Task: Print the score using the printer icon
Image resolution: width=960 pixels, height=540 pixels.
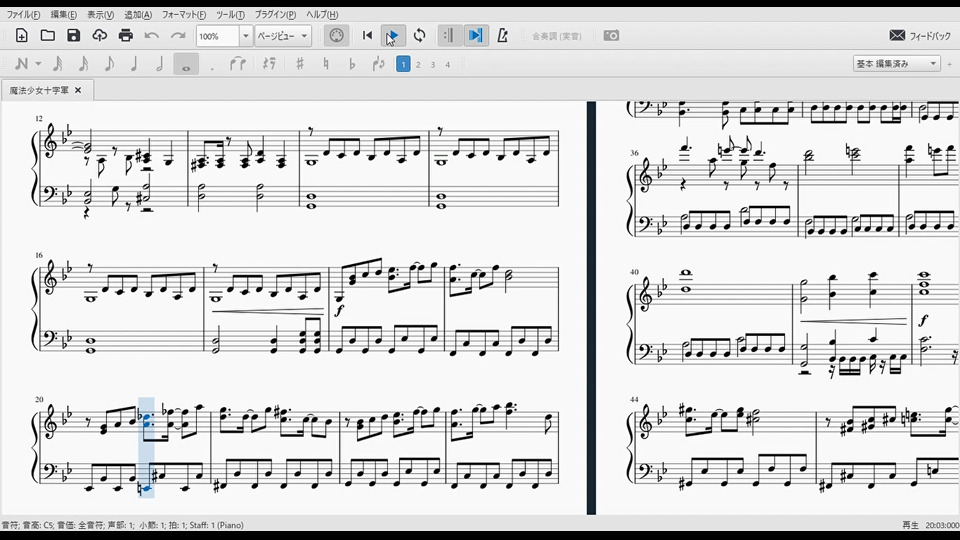Action: pos(126,36)
